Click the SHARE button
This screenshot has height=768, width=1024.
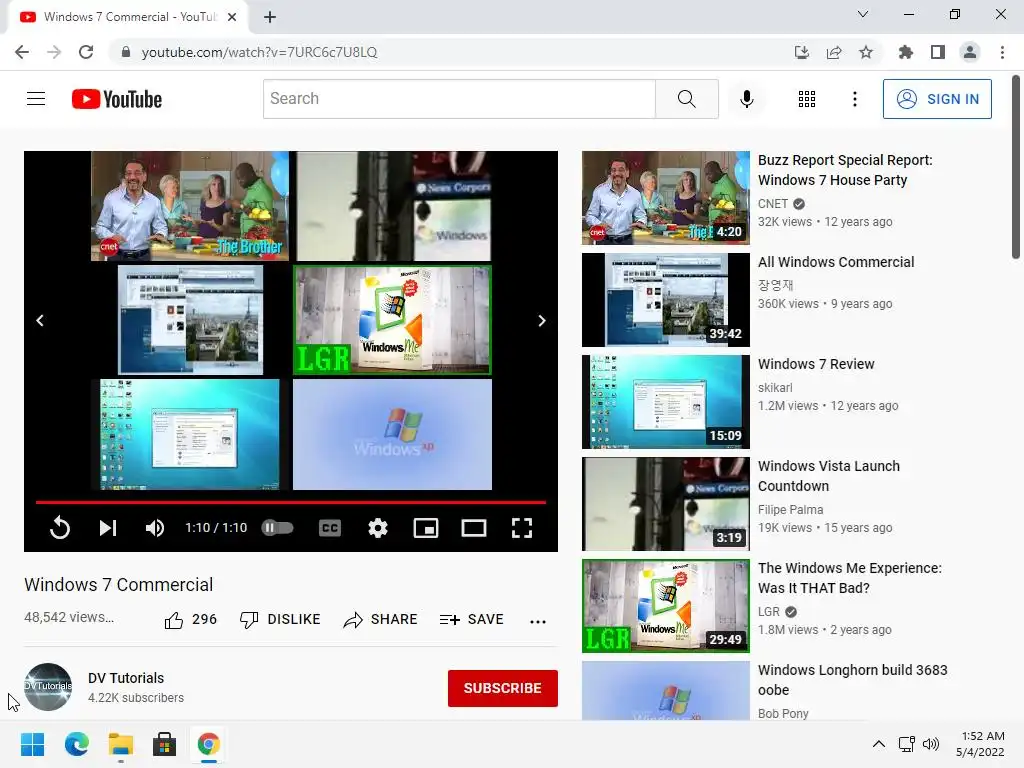click(x=380, y=619)
